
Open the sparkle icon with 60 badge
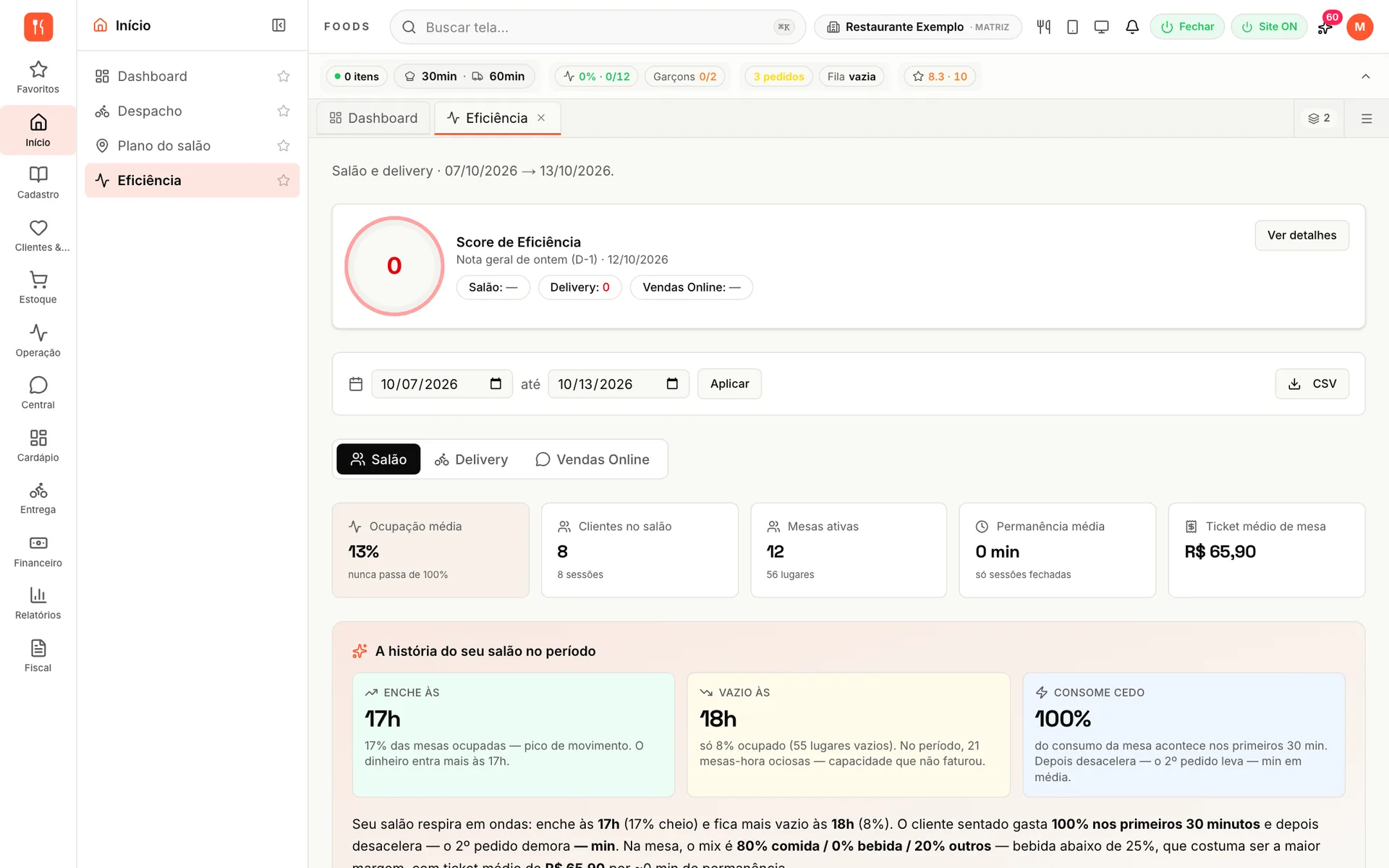coord(1325,27)
